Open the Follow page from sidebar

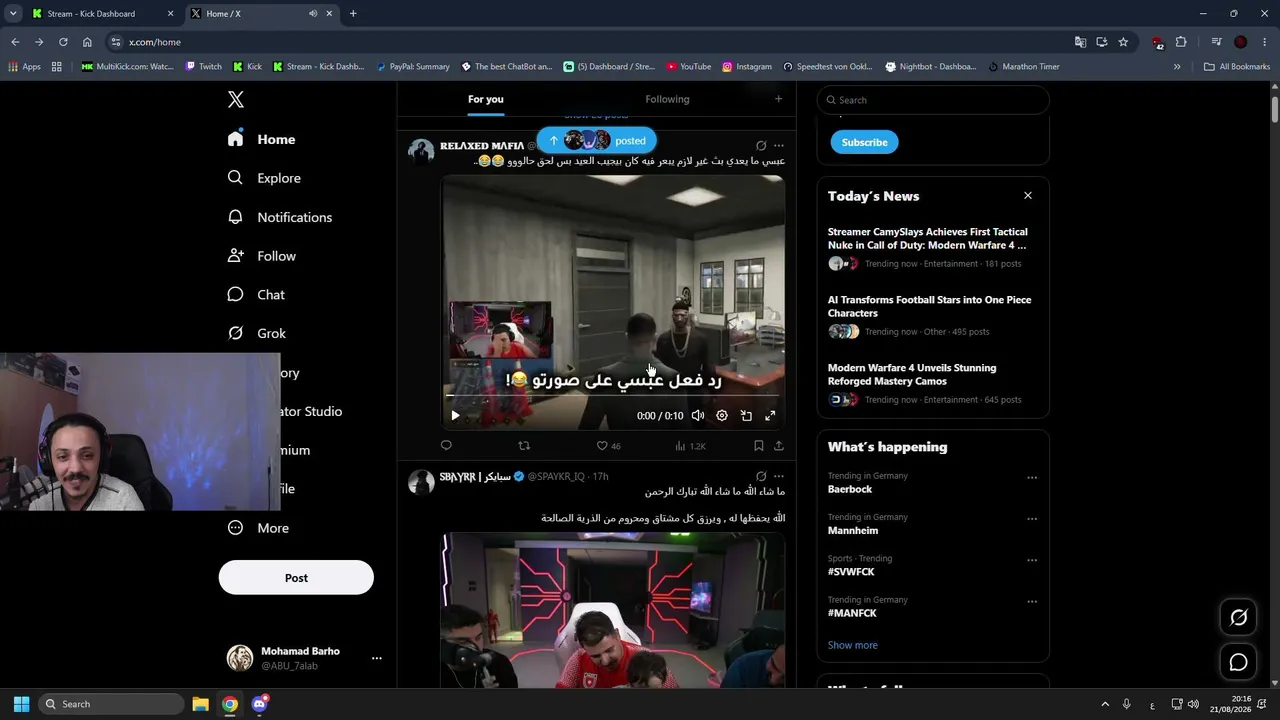261,256
